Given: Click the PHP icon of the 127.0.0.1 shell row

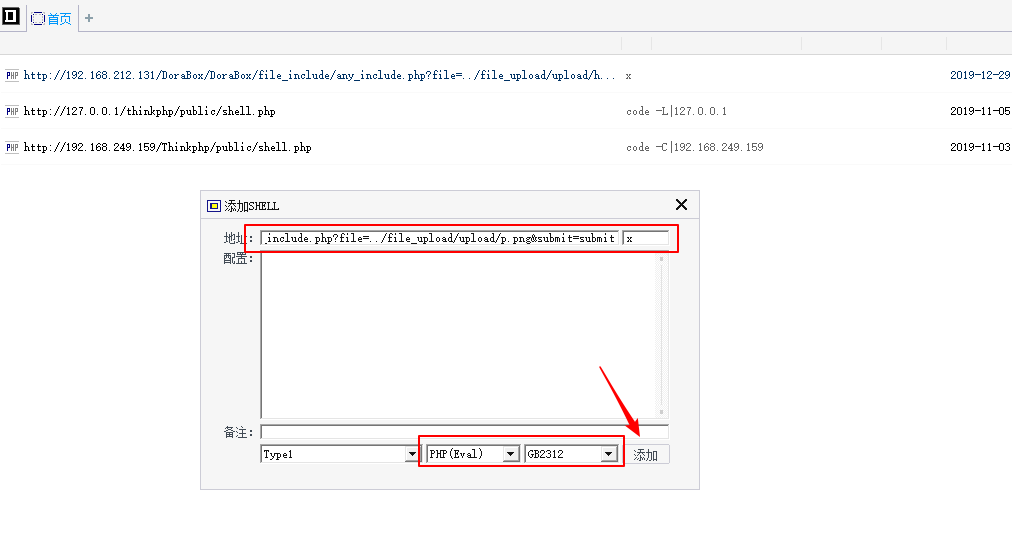Looking at the screenshot, I should coord(12,111).
